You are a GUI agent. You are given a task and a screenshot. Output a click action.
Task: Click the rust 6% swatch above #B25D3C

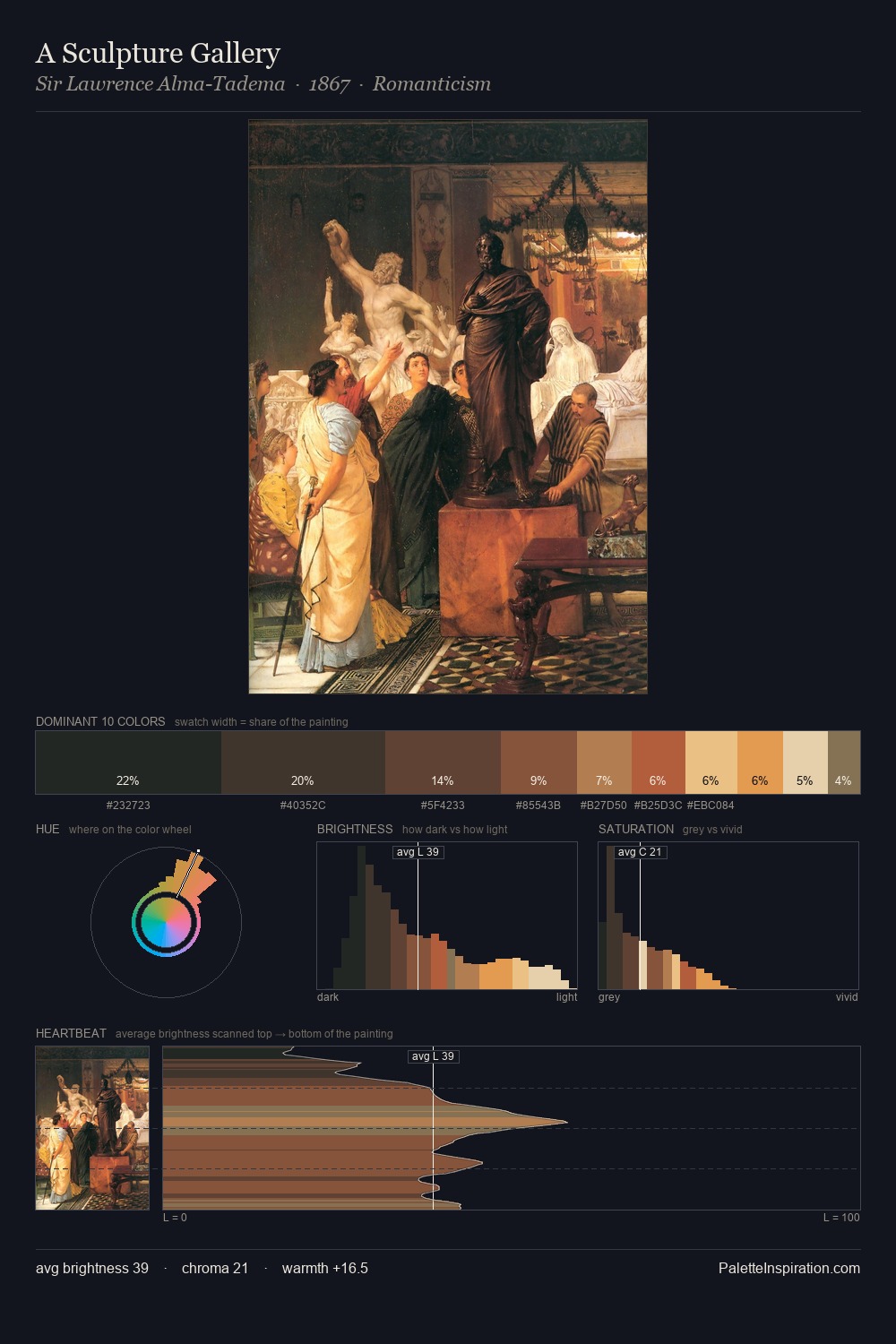659,762
